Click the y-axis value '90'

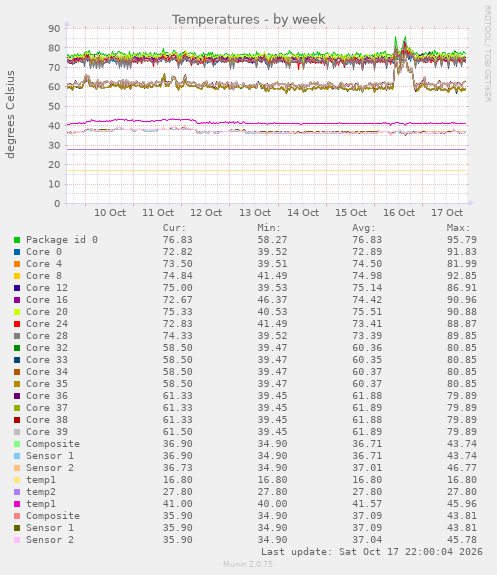tap(54, 29)
